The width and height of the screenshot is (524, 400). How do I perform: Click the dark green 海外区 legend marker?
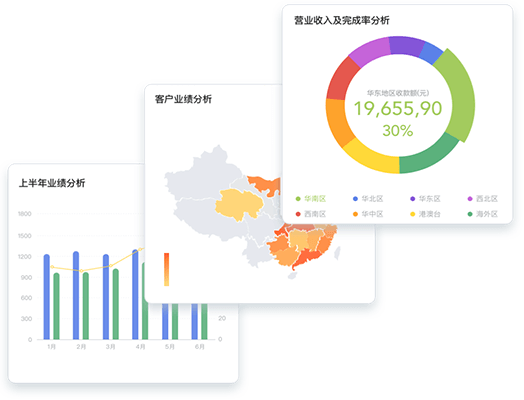470,214
